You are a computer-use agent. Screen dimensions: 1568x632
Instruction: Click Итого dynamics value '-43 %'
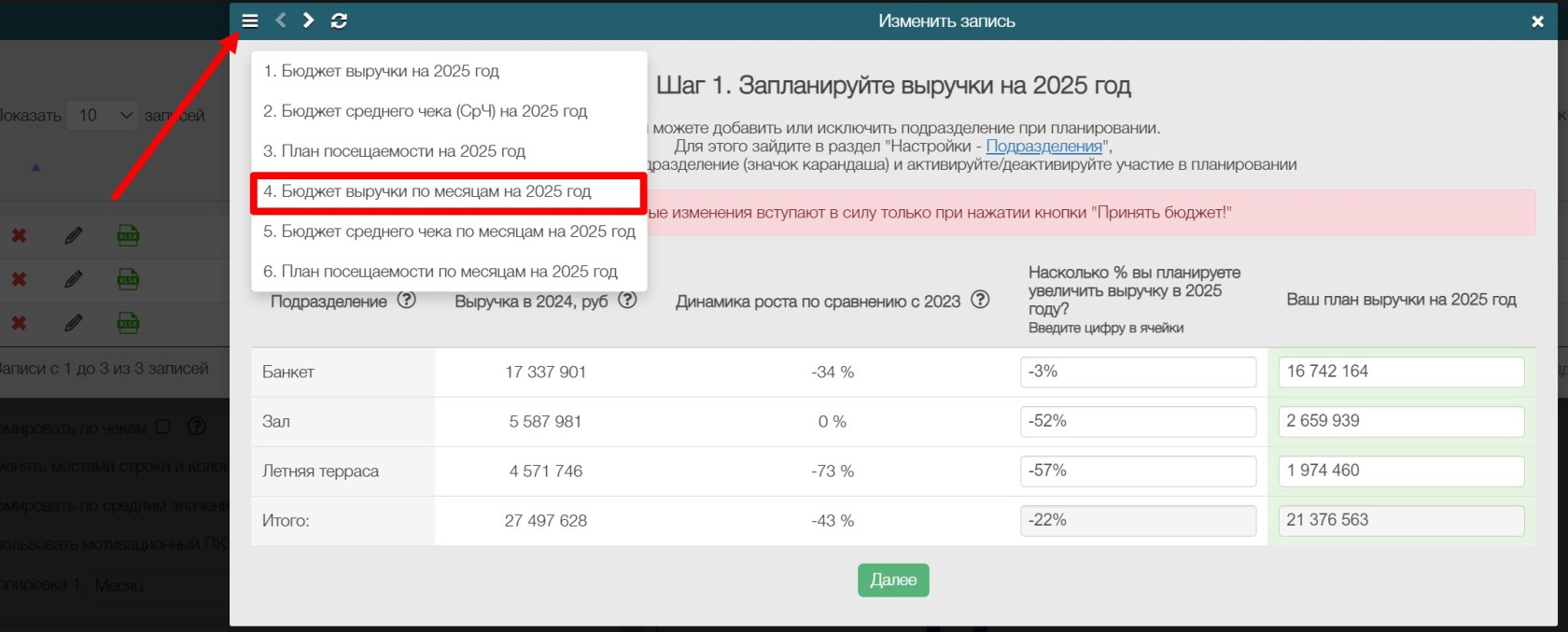click(833, 521)
